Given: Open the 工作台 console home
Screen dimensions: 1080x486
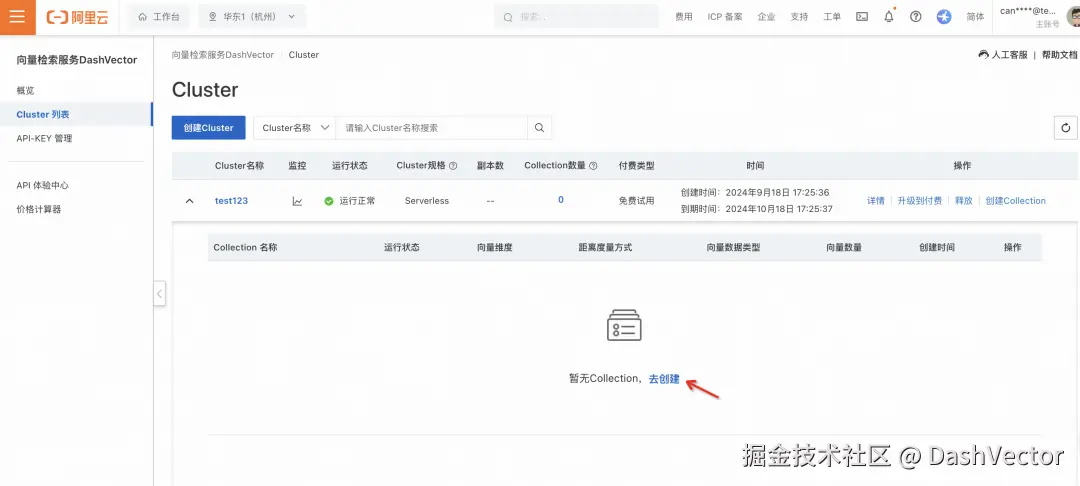Looking at the screenshot, I should pyautogui.click(x=159, y=17).
